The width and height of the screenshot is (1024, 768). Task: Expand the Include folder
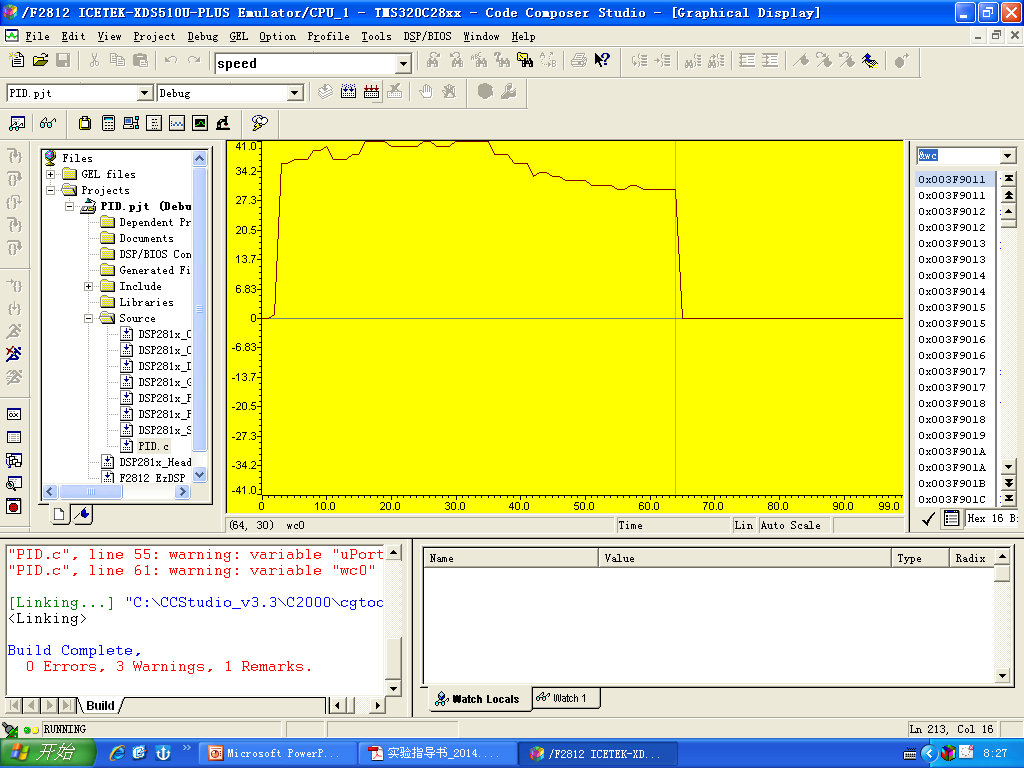(88, 286)
